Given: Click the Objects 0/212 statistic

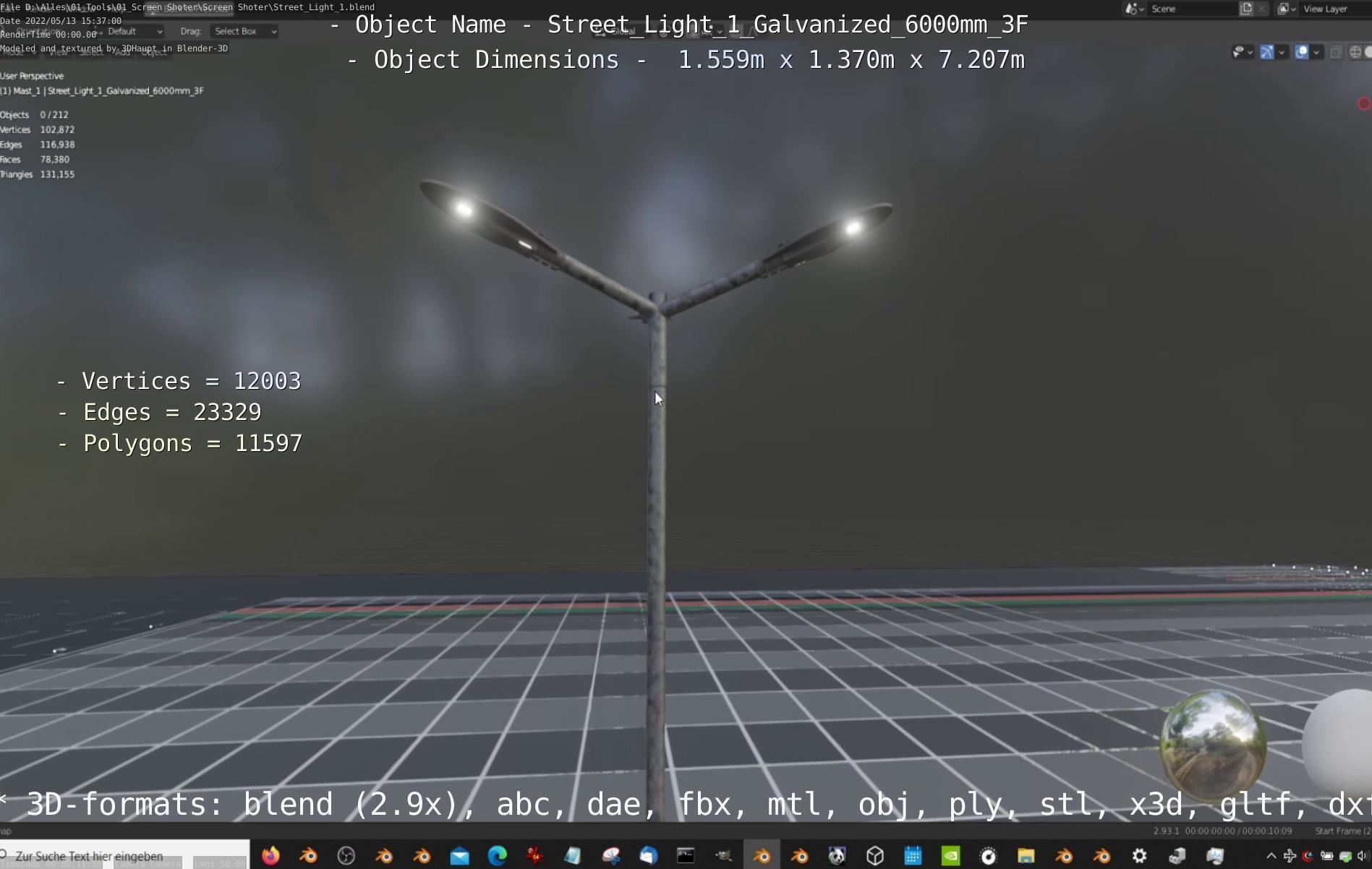Looking at the screenshot, I should click(x=35, y=115).
